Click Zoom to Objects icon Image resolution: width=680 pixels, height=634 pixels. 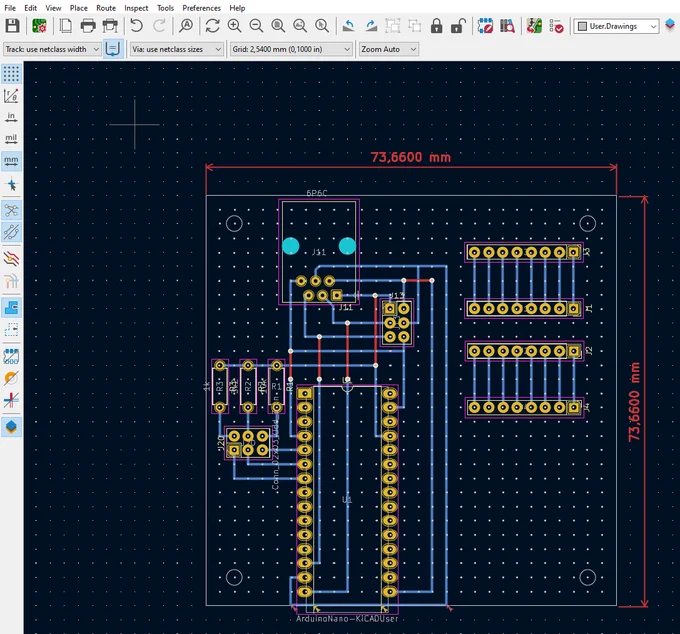tap(300, 26)
